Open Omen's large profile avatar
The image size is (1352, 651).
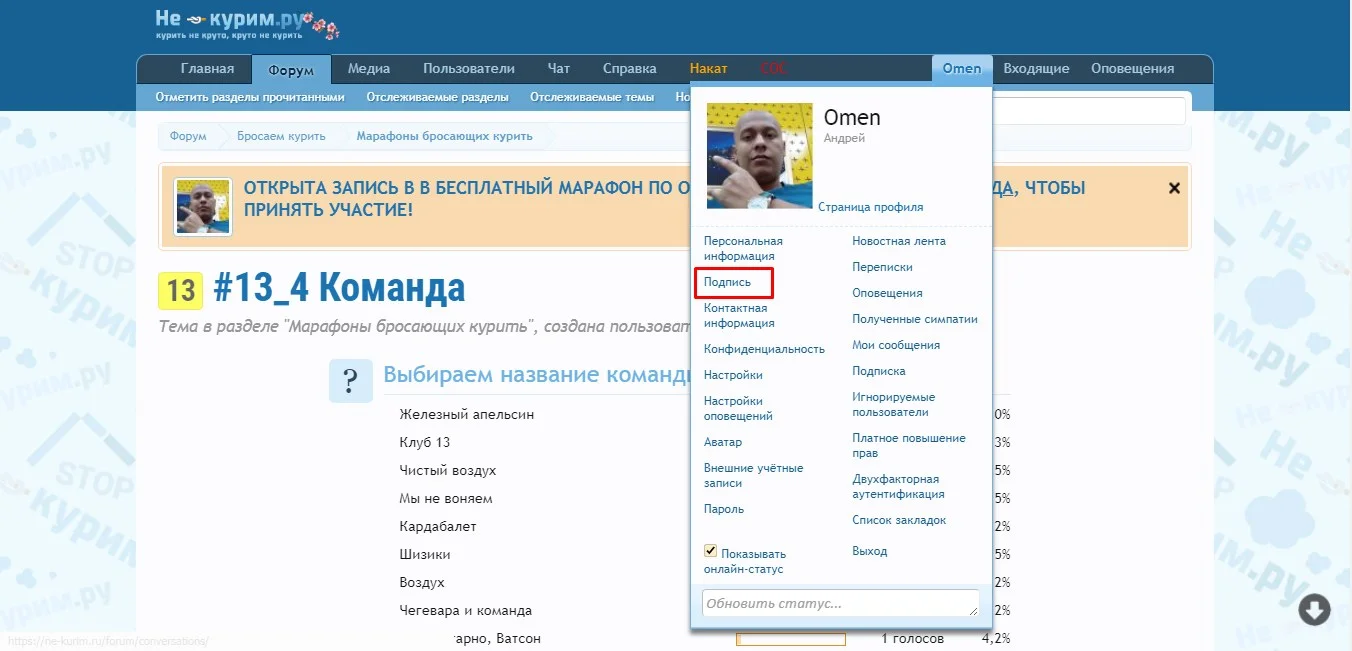coord(759,155)
